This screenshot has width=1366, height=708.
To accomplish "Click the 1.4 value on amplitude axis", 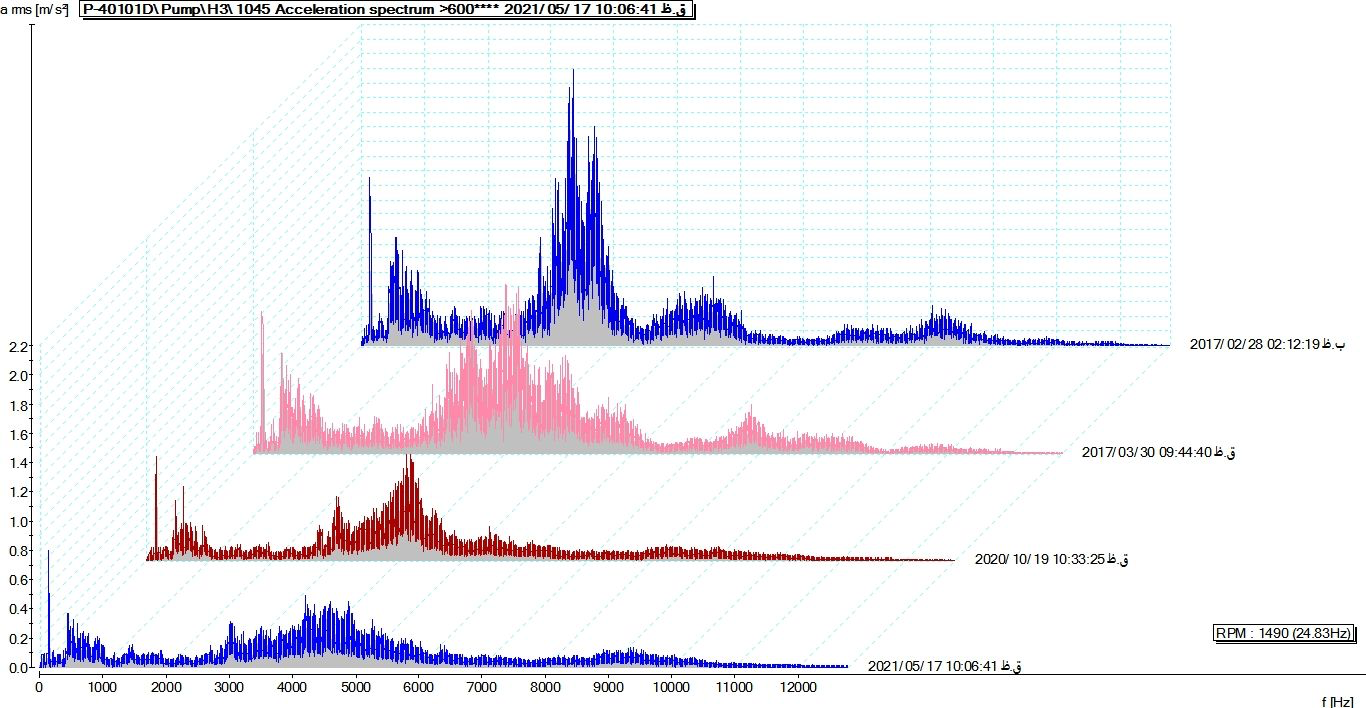I will click(x=16, y=463).
